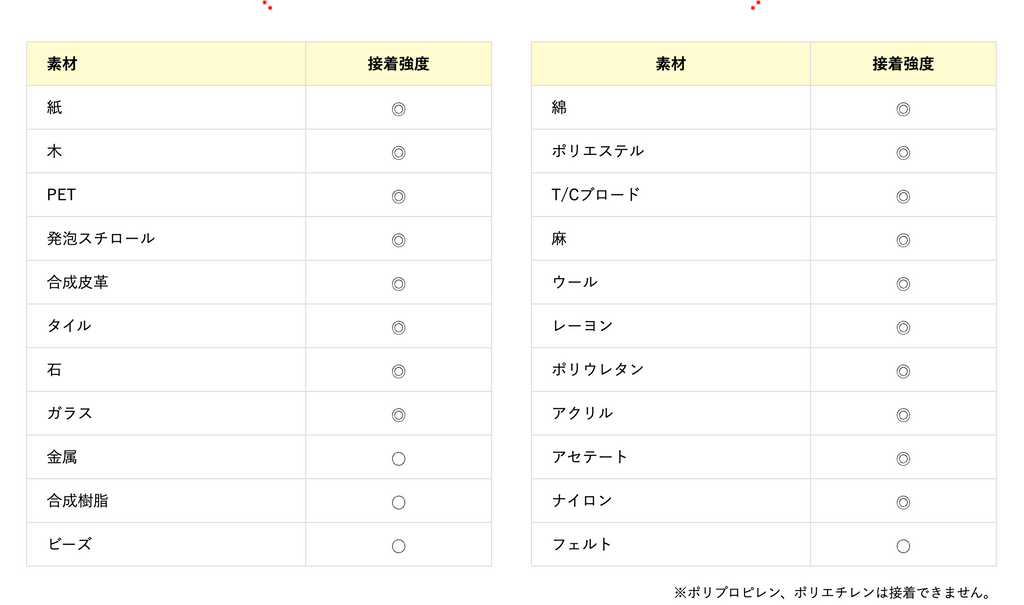The image size is (1024, 605).
Task: Click the 接着強度 header in the right table
Action: [x=903, y=64]
